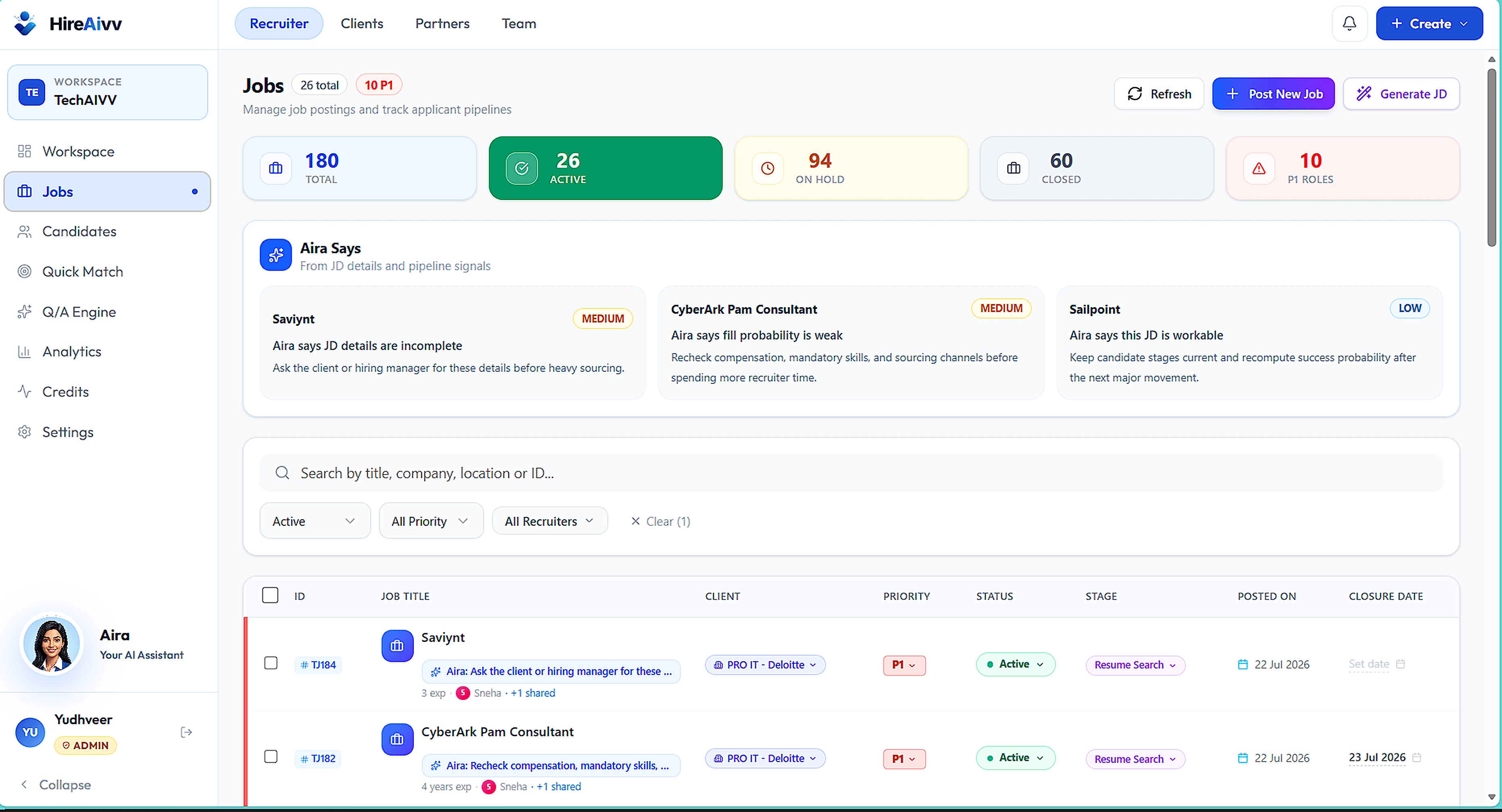Open the notifications bell
Image resolution: width=1502 pixels, height=812 pixels.
[1349, 23]
